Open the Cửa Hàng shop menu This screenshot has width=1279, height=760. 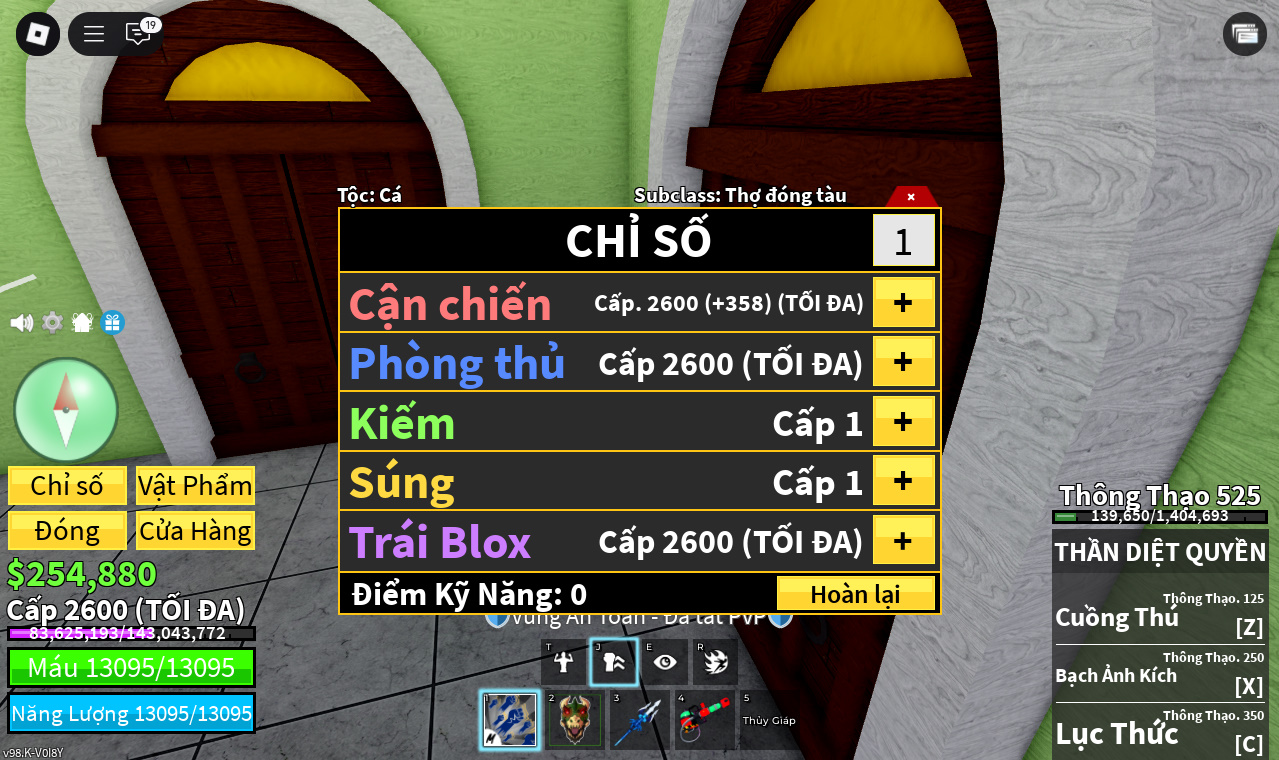[195, 531]
